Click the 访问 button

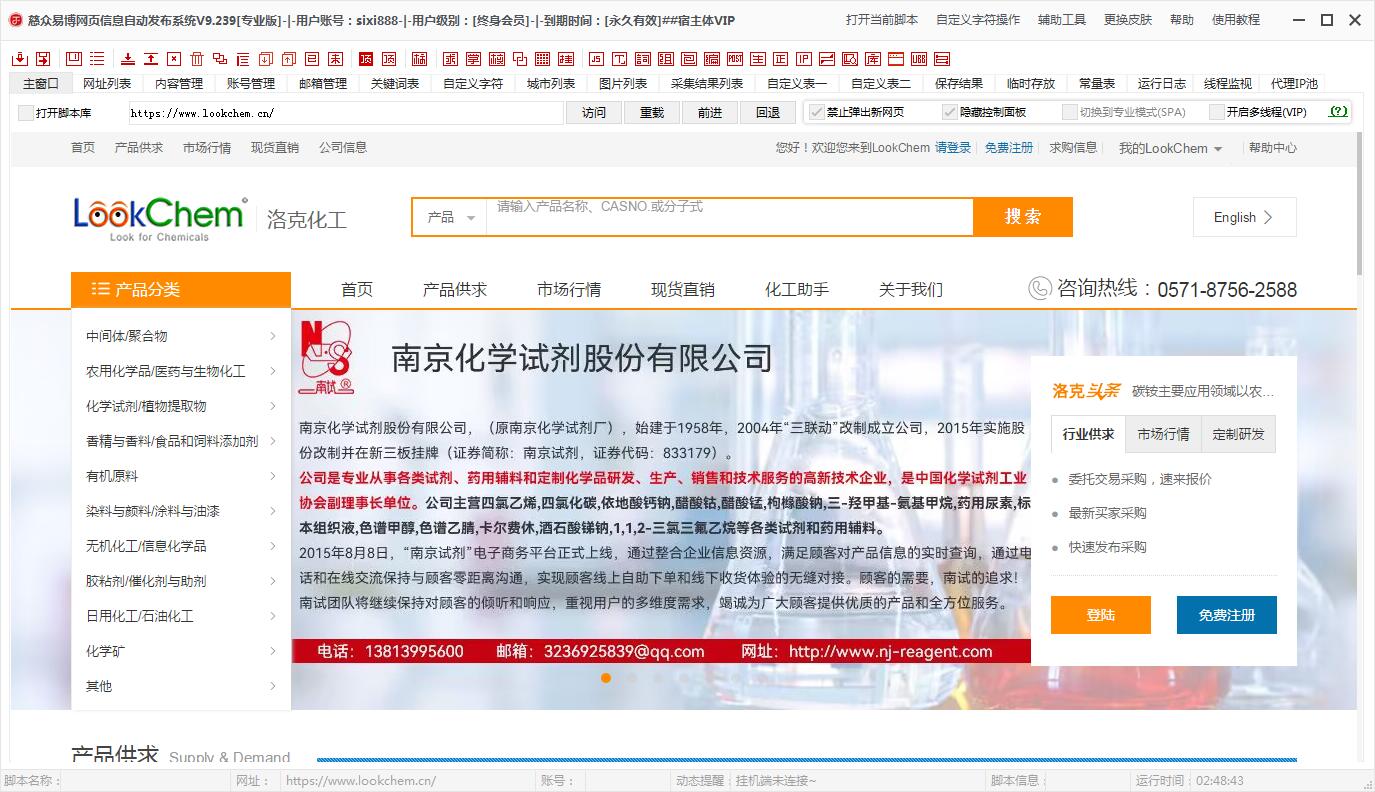(594, 113)
